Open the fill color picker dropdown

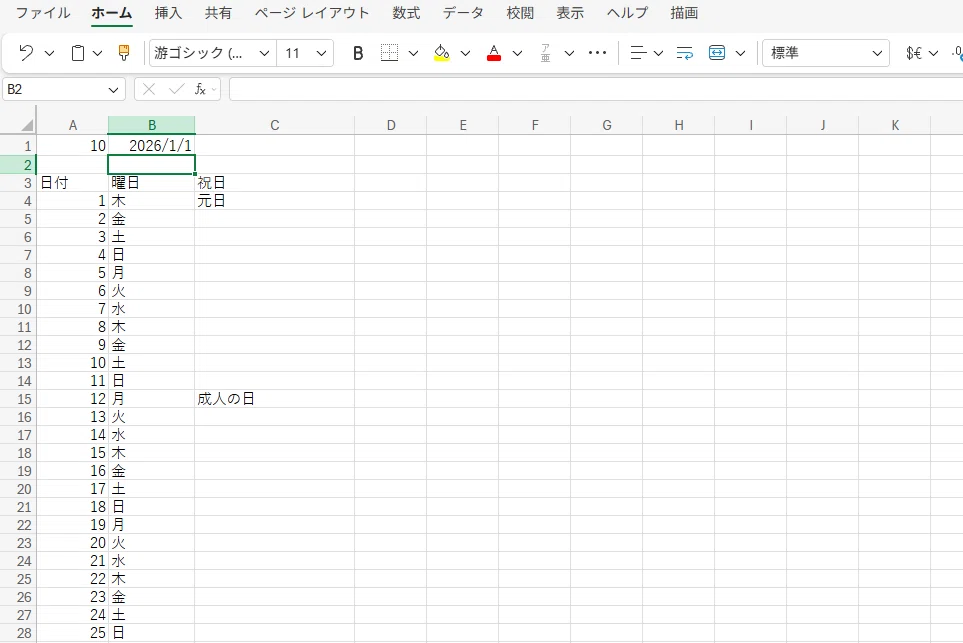[x=466, y=53]
